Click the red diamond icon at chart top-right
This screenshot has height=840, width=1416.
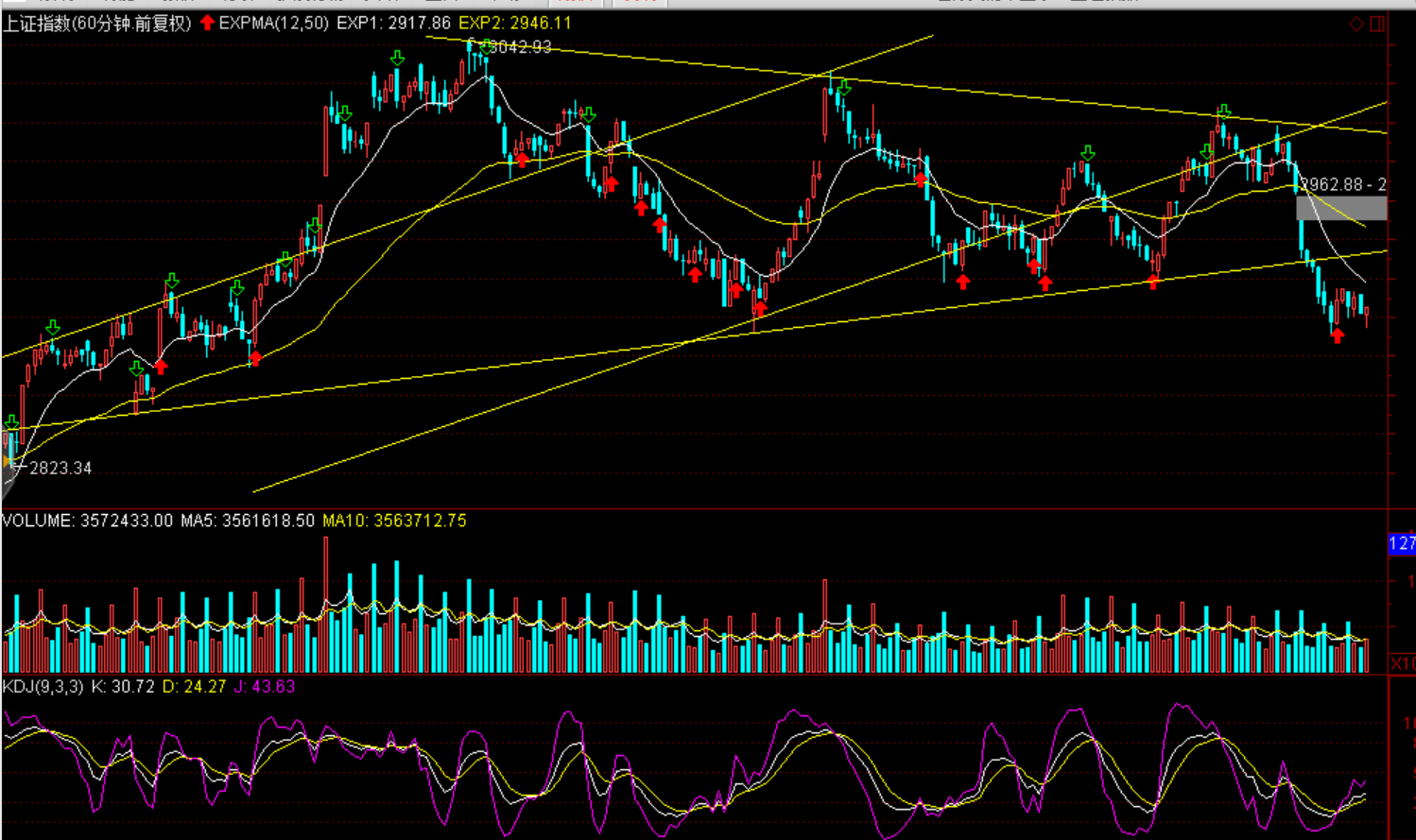[1356, 24]
